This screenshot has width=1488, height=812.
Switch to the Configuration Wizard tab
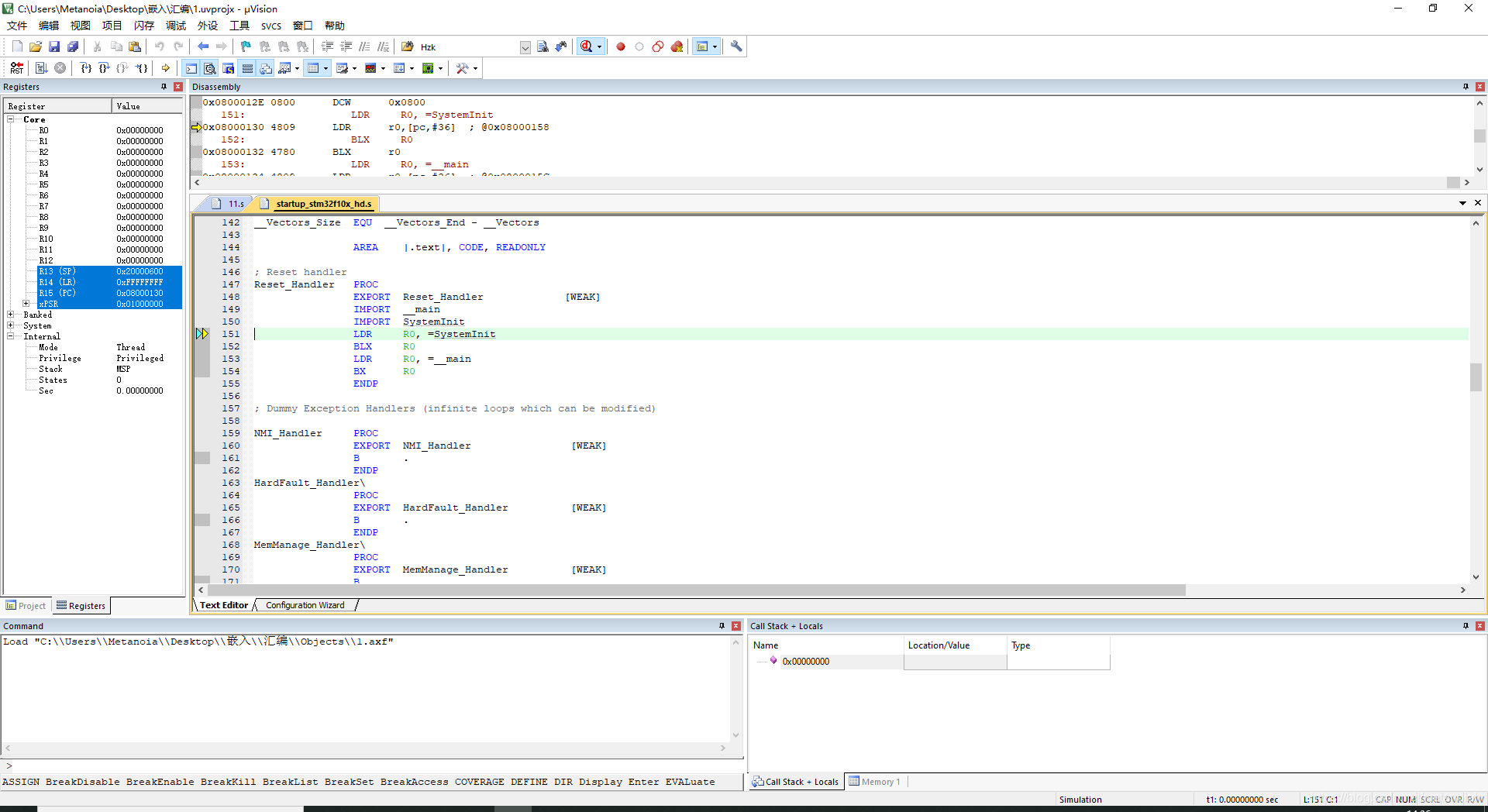305,605
